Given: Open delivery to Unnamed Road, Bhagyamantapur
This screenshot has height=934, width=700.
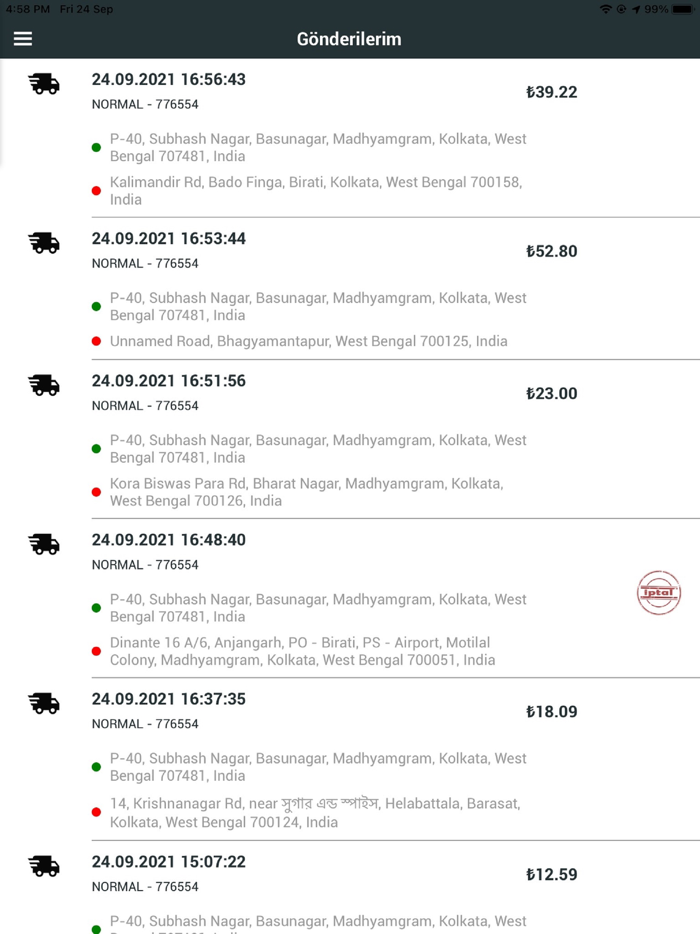Looking at the screenshot, I should click(x=308, y=341).
